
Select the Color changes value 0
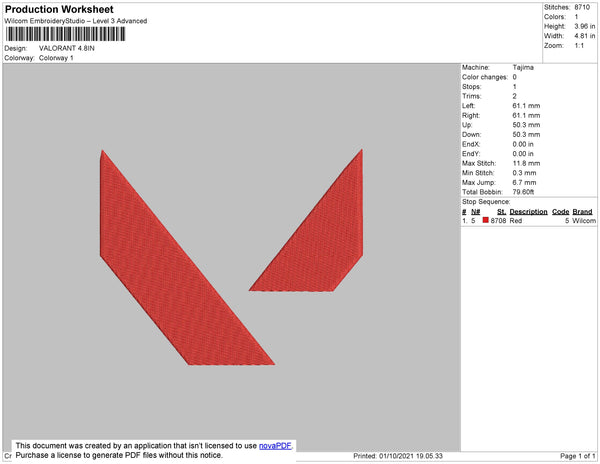(x=515, y=77)
